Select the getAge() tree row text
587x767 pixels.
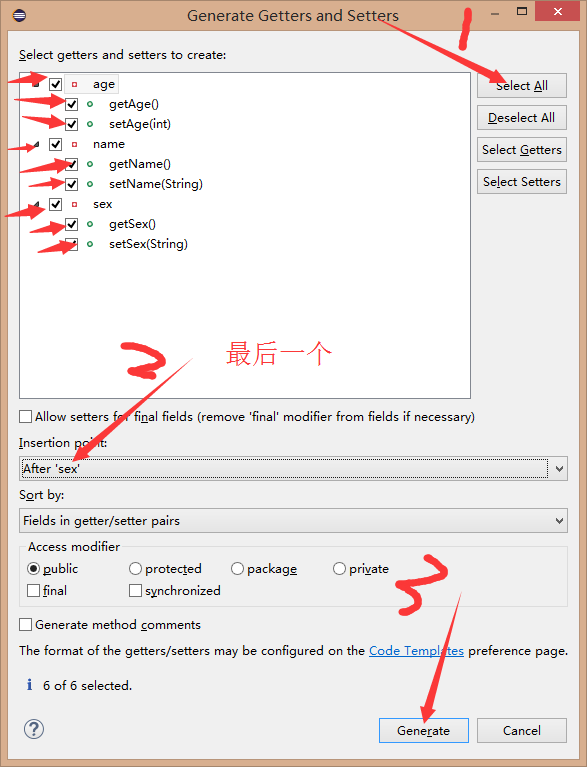(134, 104)
